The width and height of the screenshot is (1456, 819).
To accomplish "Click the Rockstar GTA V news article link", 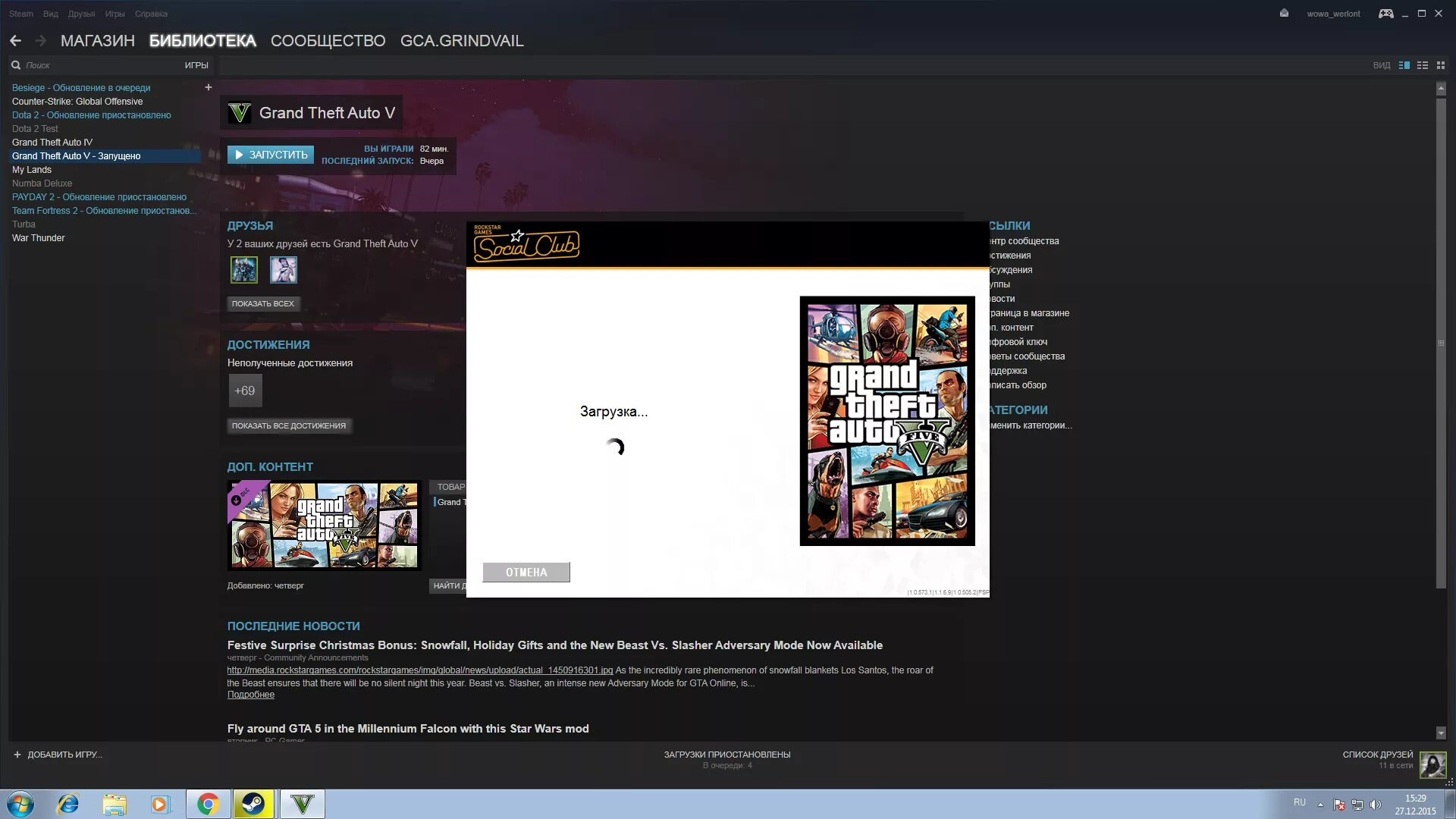I will pos(421,669).
